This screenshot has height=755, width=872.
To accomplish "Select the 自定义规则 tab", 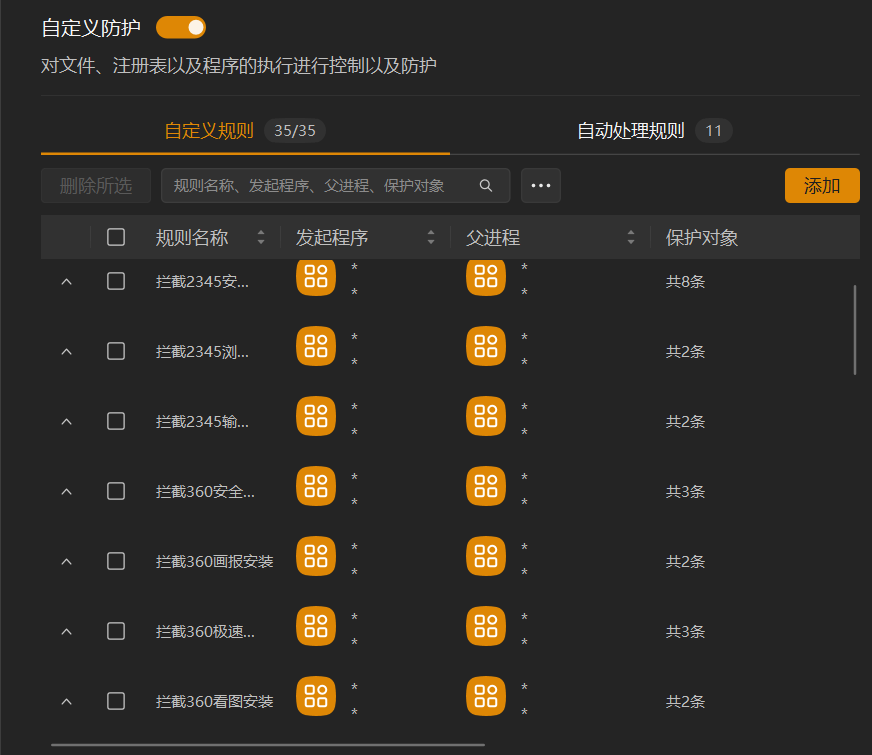I will pyautogui.click(x=209, y=131).
